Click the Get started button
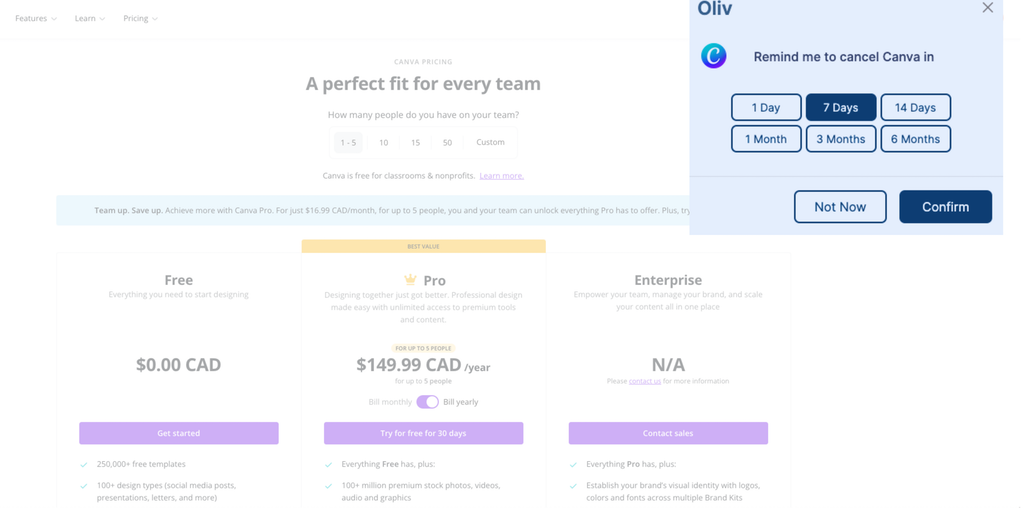 [x=179, y=433]
